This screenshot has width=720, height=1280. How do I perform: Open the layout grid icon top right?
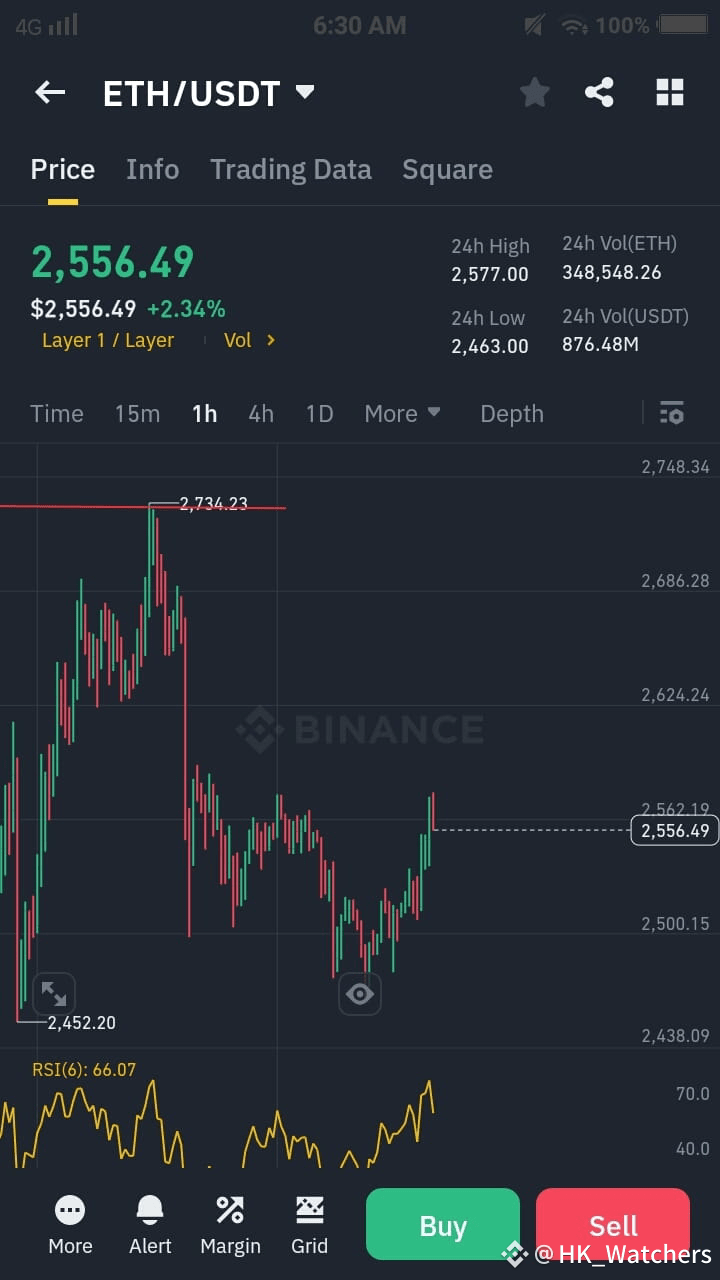click(669, 92)
